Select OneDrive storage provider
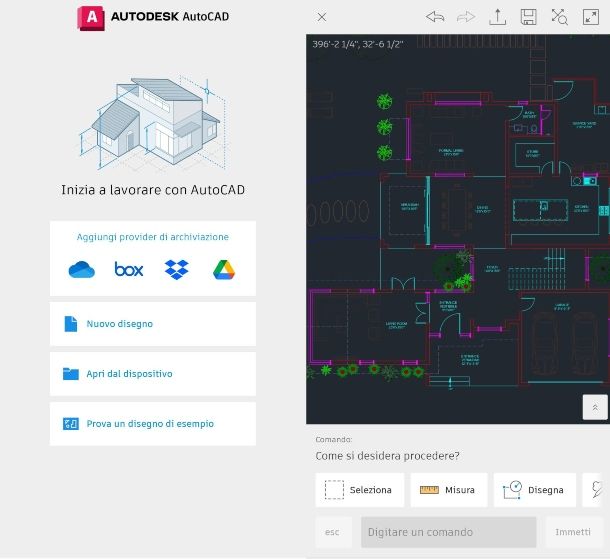Viewport: 610px width, 559px height. tap(82, 270)
